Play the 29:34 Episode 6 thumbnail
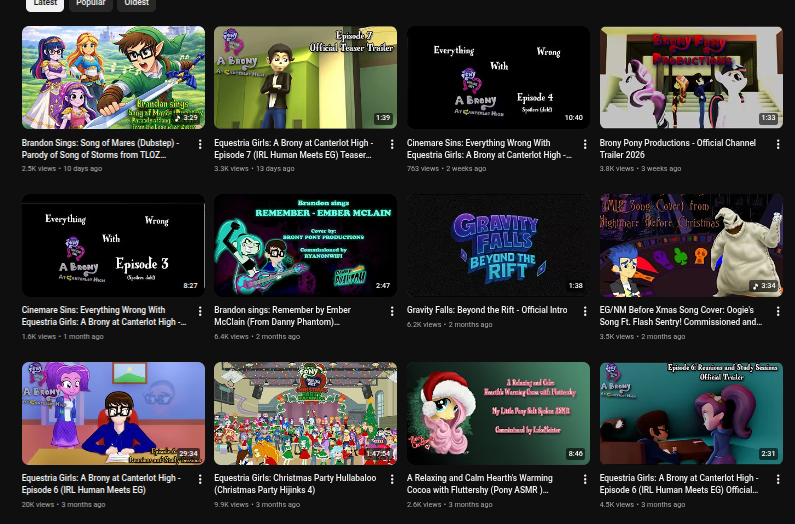Image resolution: width=795 pixels, height=524 pixels. 113,413
